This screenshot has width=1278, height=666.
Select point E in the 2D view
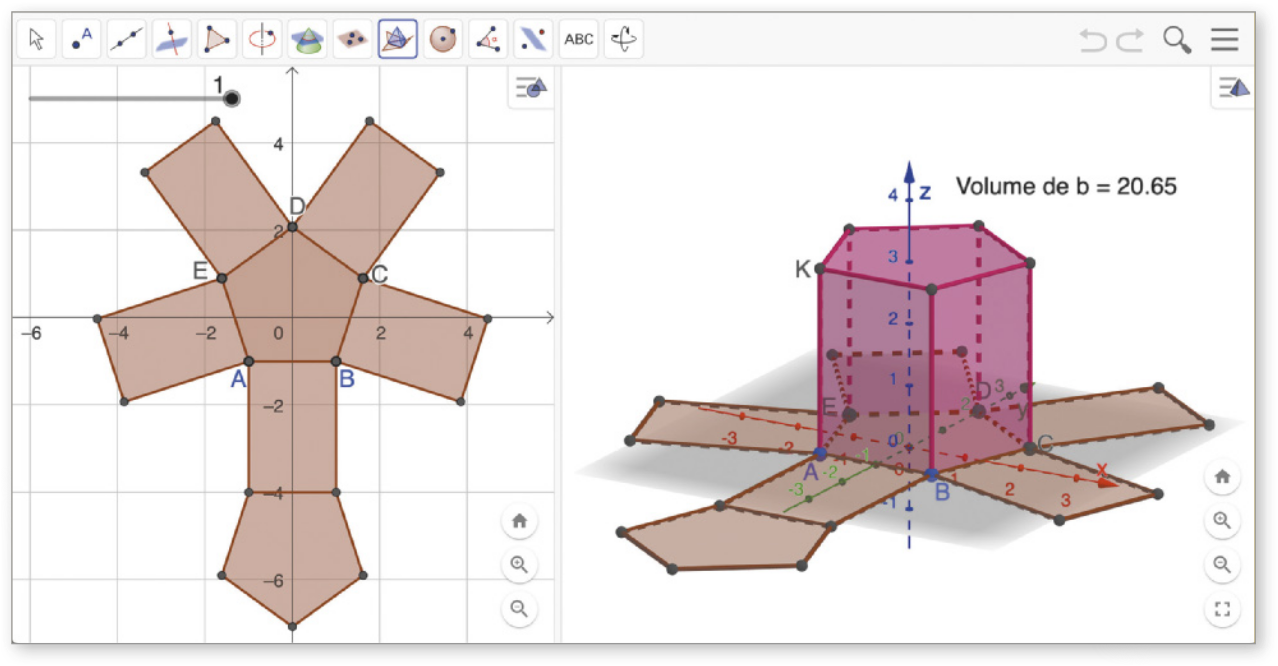(222, 277)
